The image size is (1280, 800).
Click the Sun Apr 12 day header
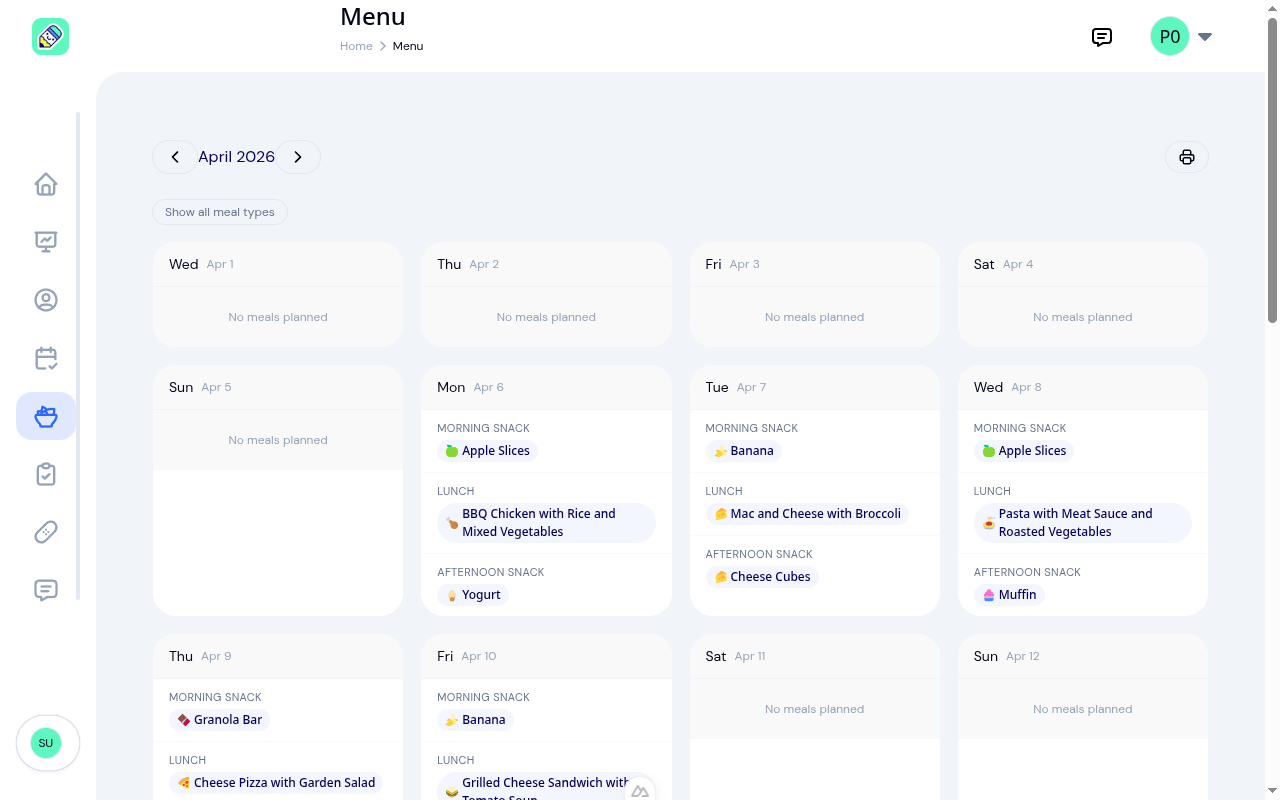click(1083, 656)
